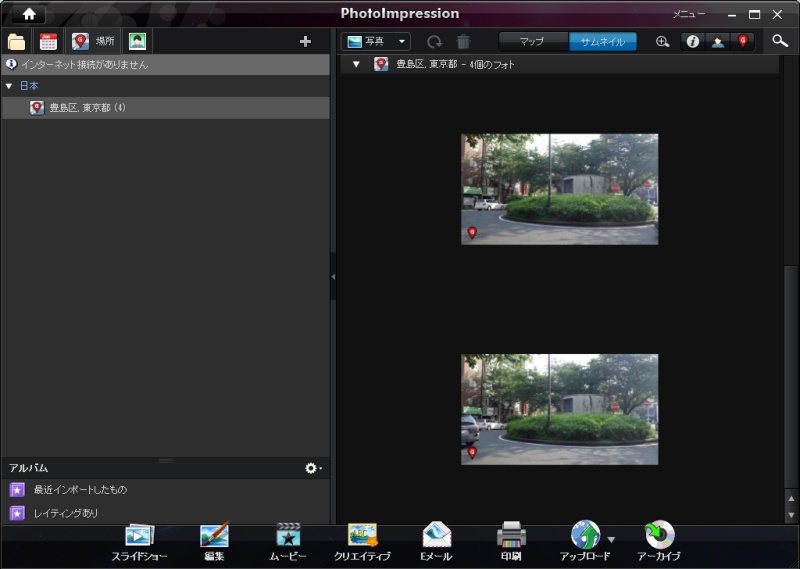The height and width of the screenshot is (569, 800).
Task: Open the folder view tab
Action: click(16, 41)
